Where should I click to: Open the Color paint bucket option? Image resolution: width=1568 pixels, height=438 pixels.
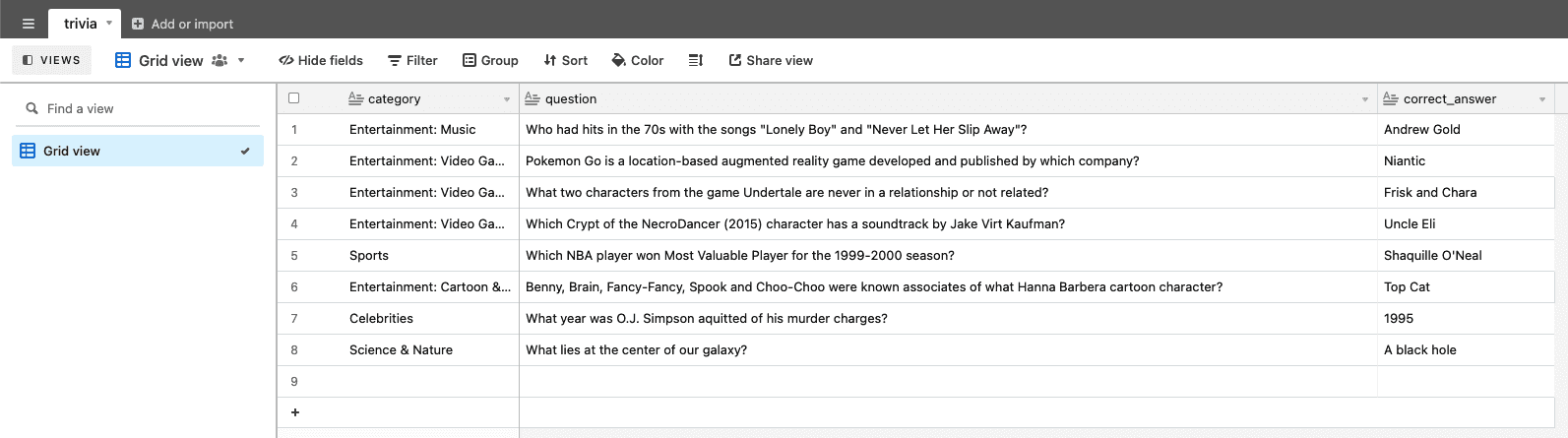click(x=638, y=60)
